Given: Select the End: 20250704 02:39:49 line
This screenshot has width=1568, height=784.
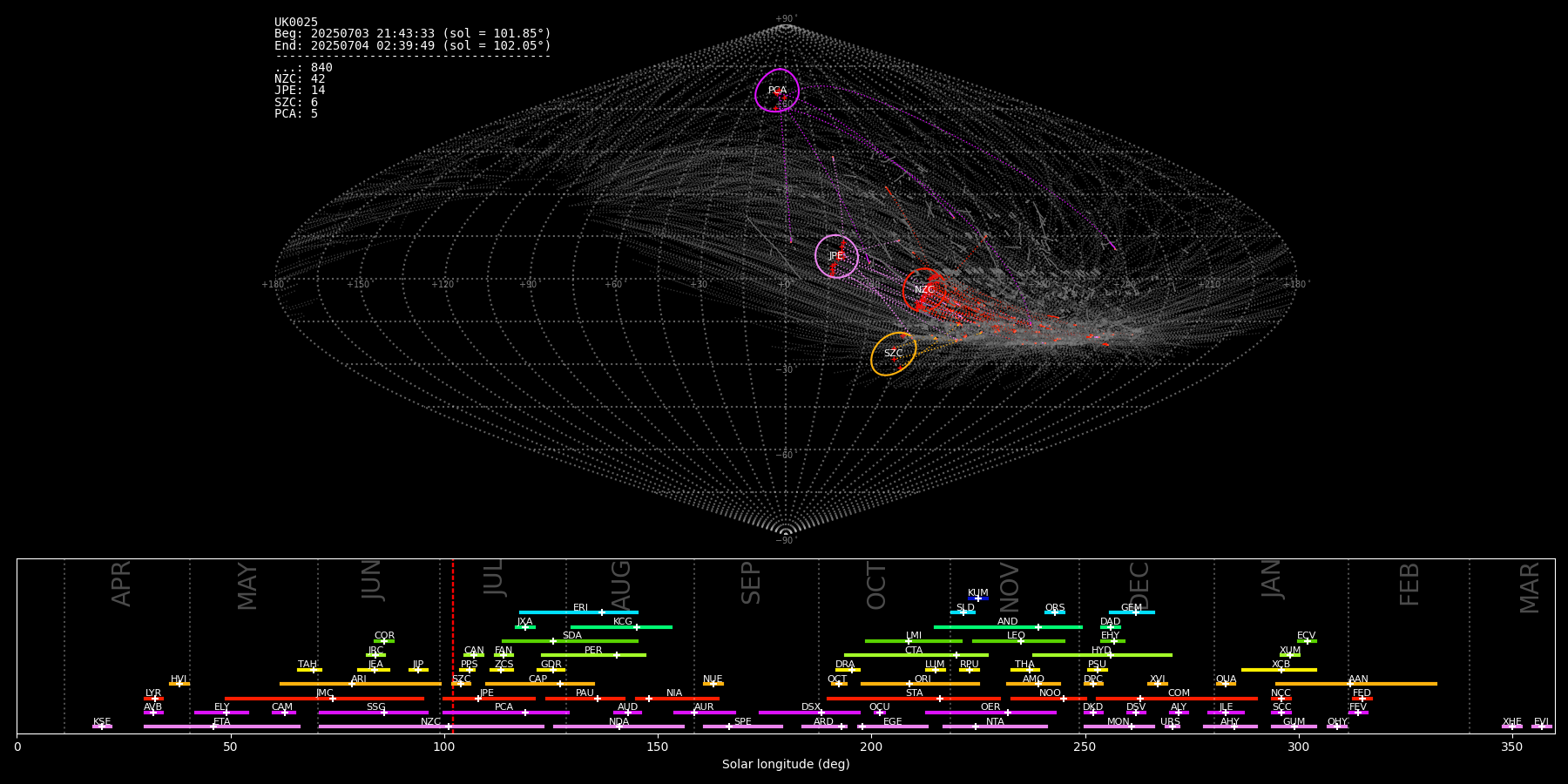Looking at the screenshot, I should [x=413, y=45].
